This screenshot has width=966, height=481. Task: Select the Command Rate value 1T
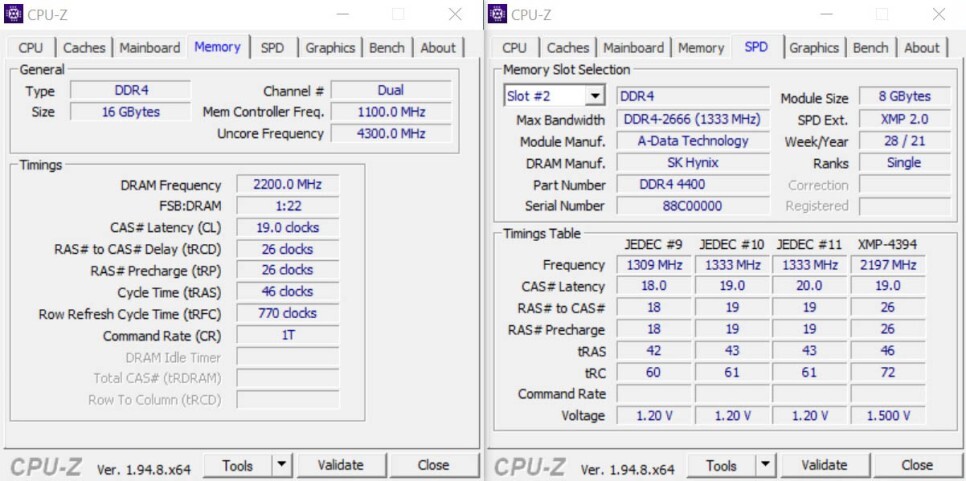click(x=288, y=335)
